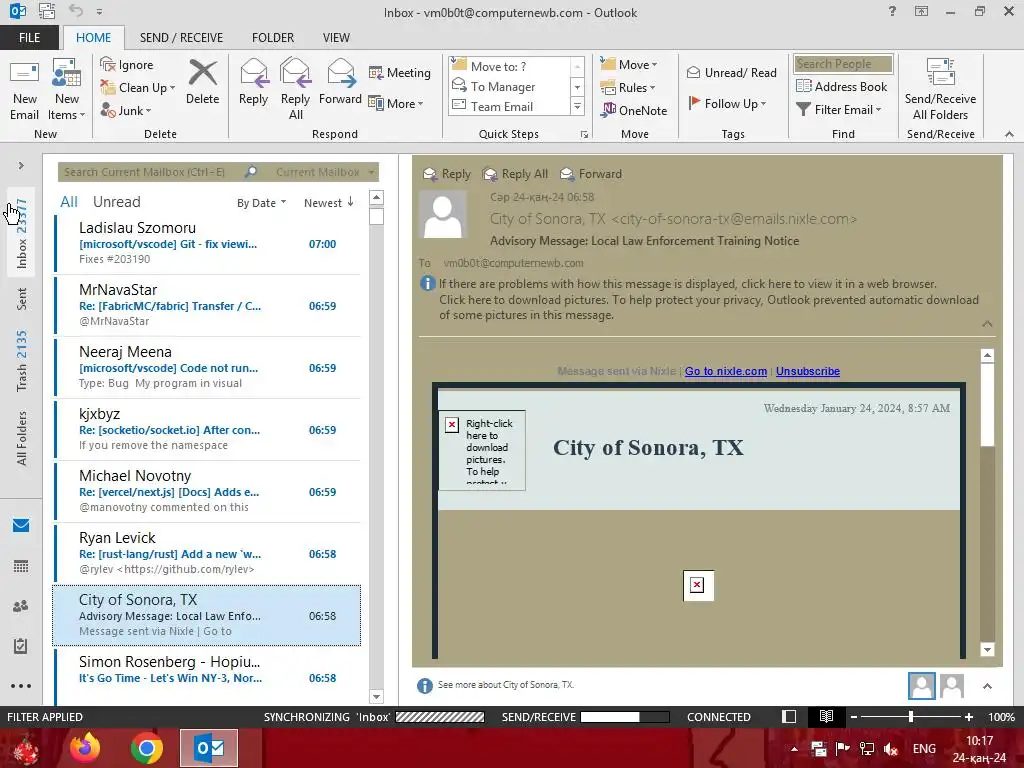
Task: Click the ribbon Forward button
Action: click(x=340, y=82)
